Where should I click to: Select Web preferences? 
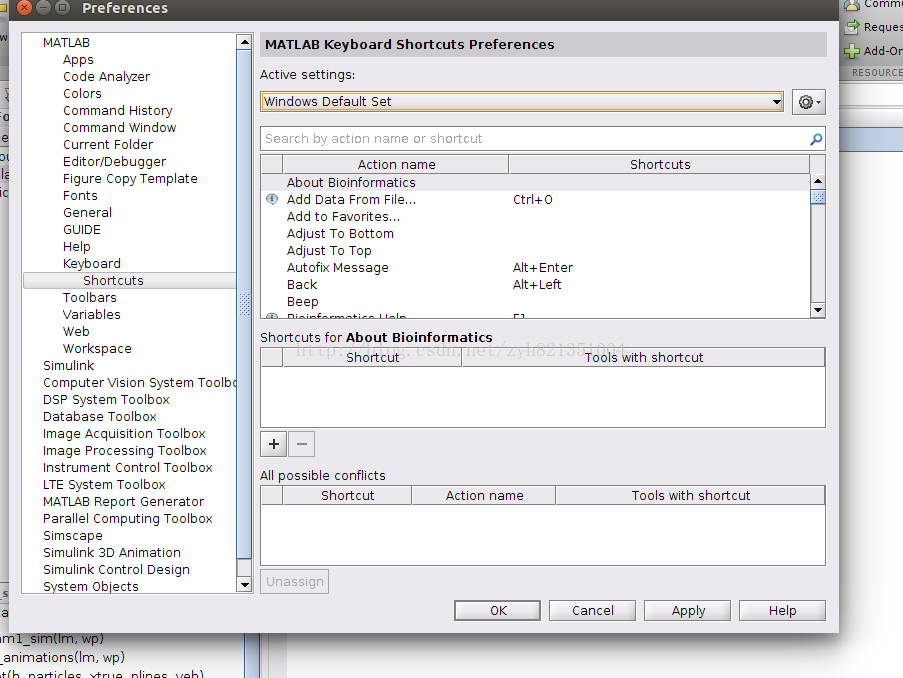[x=76, y=332]
